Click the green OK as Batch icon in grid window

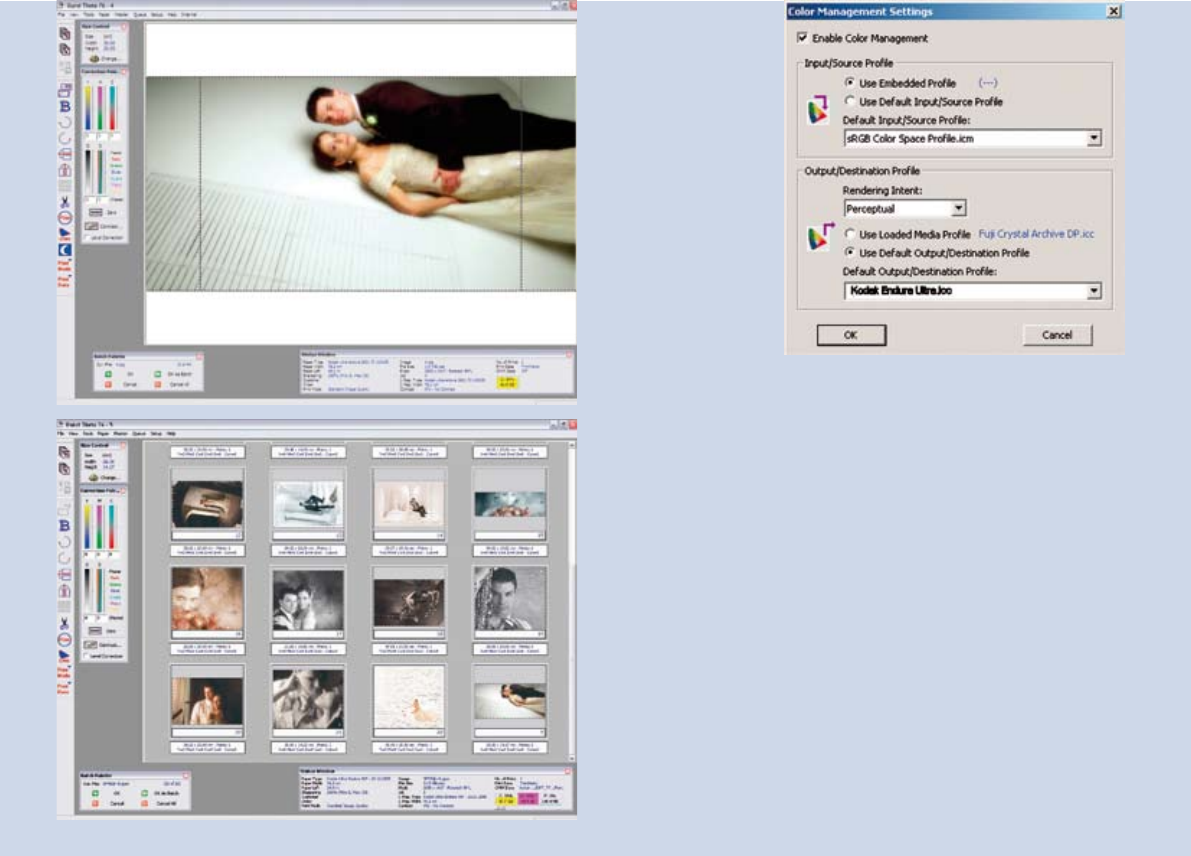click(x=144, y=794)
